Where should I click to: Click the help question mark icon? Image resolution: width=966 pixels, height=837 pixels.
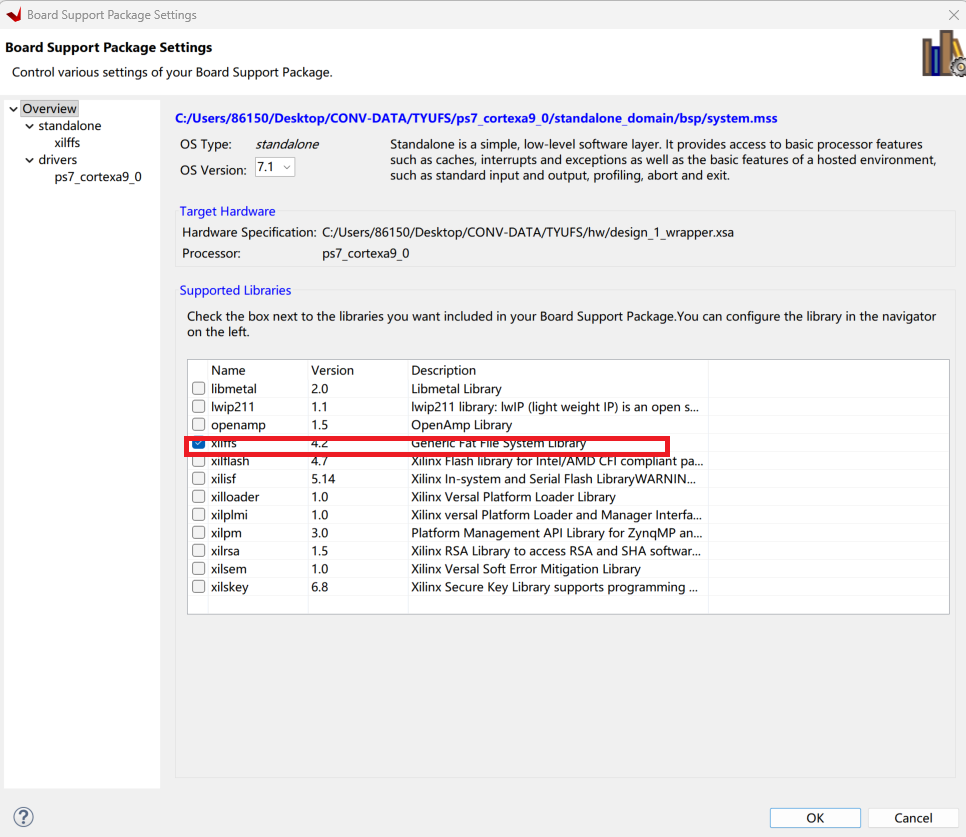click(x=23, y=817)
